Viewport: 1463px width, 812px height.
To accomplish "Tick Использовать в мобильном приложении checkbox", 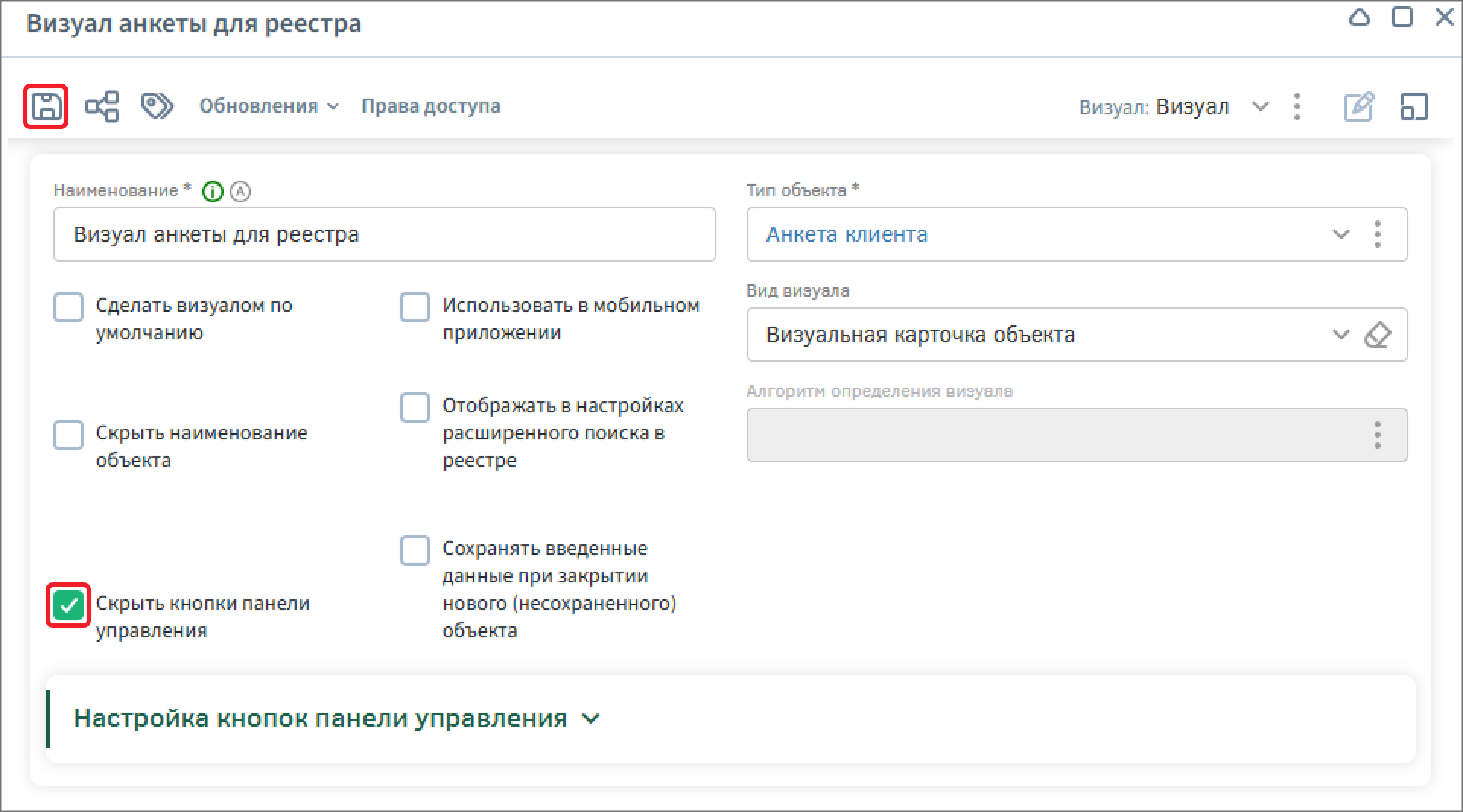I will (x=415, y=308).
